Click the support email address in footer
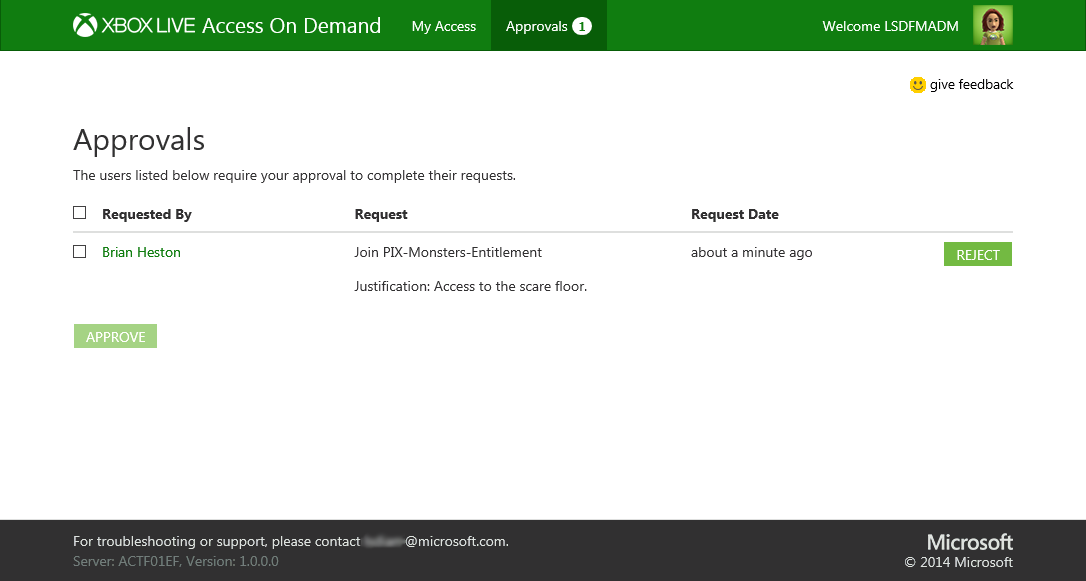The width and height of the screenshot is (1086, 581). coord(435,542)
